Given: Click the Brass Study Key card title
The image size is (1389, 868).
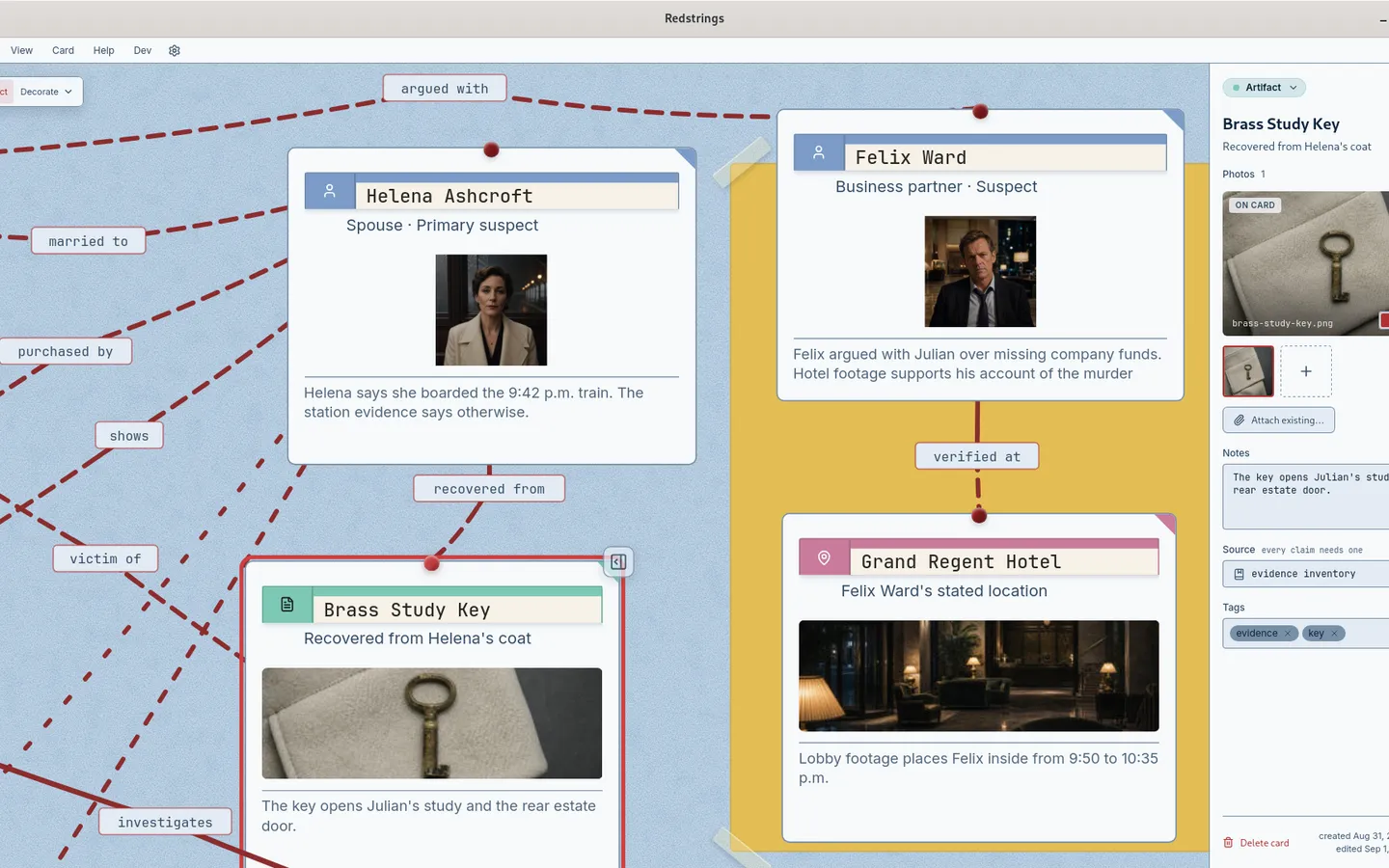Looking at the screenshot, I should pos(407,610).
